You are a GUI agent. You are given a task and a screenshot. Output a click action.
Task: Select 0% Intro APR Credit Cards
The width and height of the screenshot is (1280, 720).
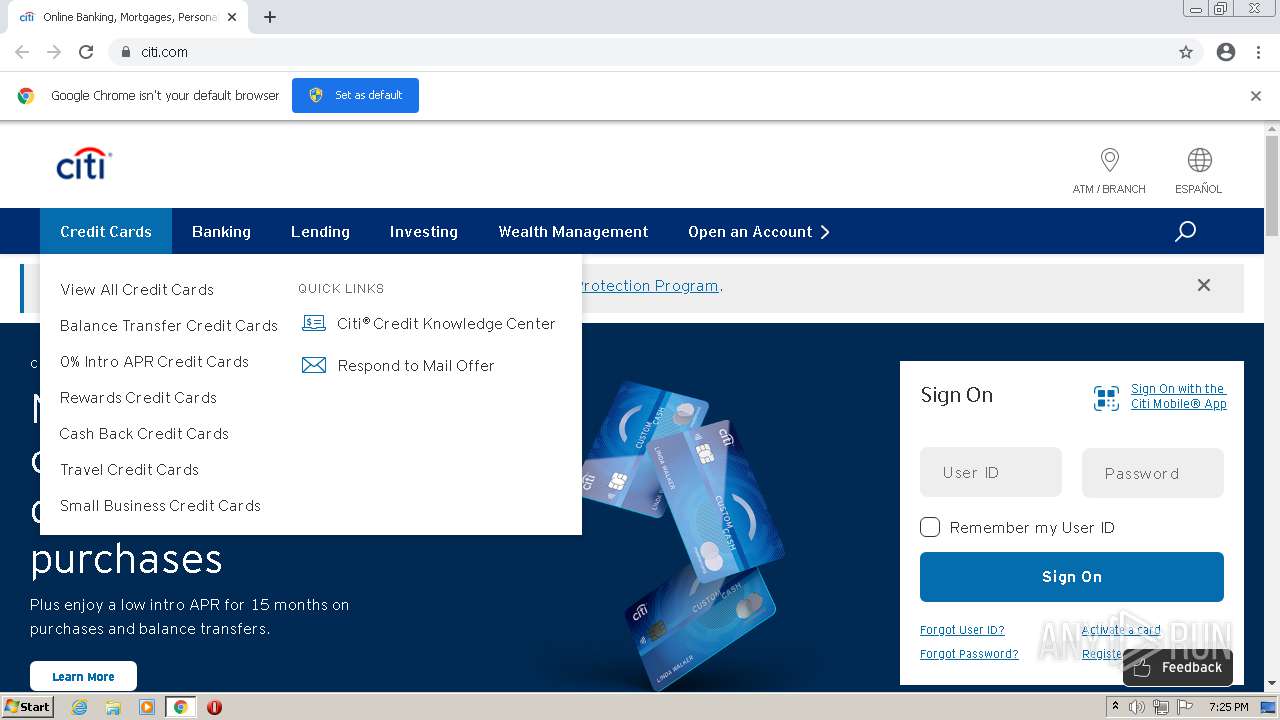click(154, 361)
